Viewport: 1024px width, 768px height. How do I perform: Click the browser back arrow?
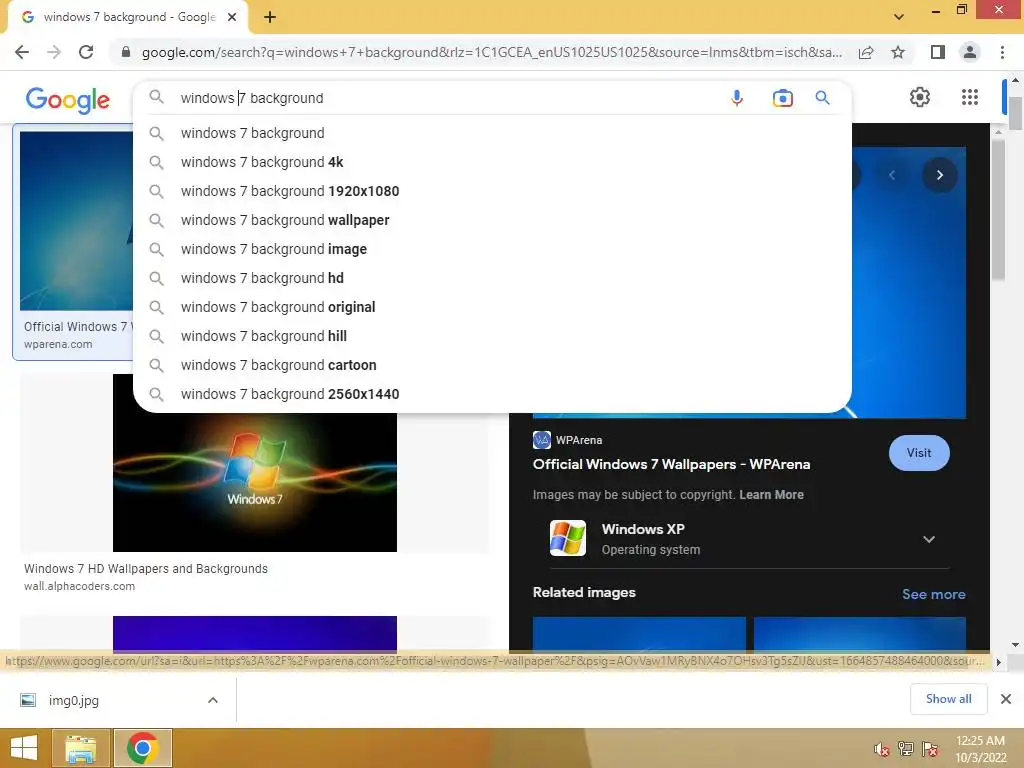pos(22,52)
